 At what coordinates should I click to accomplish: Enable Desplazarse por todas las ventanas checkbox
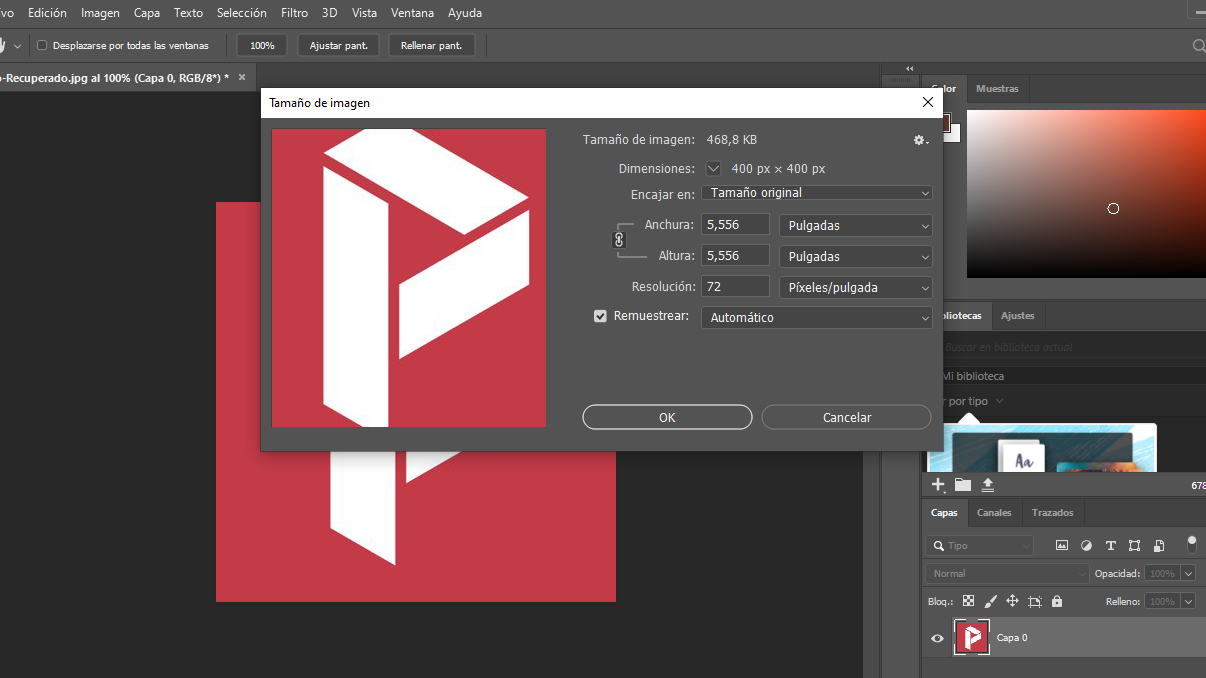42,45
